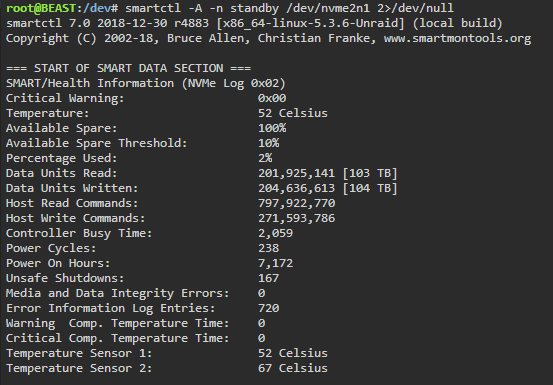The width and height of the screenshot is (553, 385).
Task: Click the Critical Comp. Temperature Time label
Action: (117, 338)
